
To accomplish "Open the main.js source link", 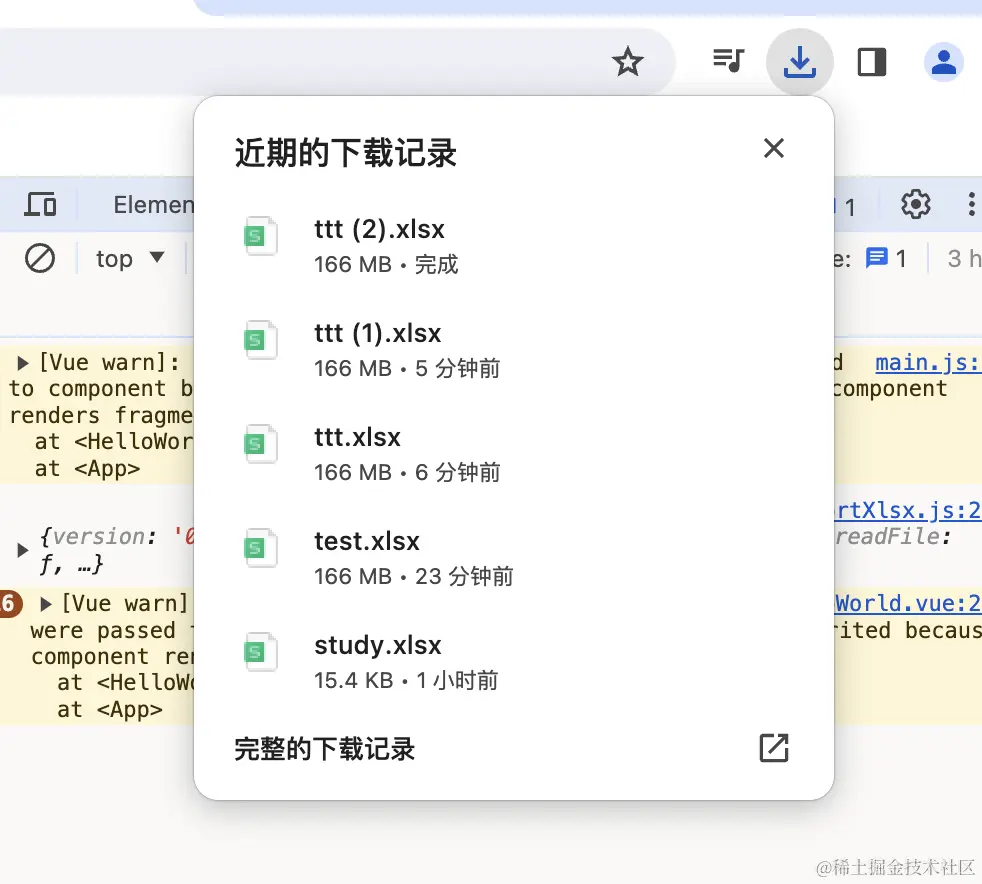I will tap(928, 362).
